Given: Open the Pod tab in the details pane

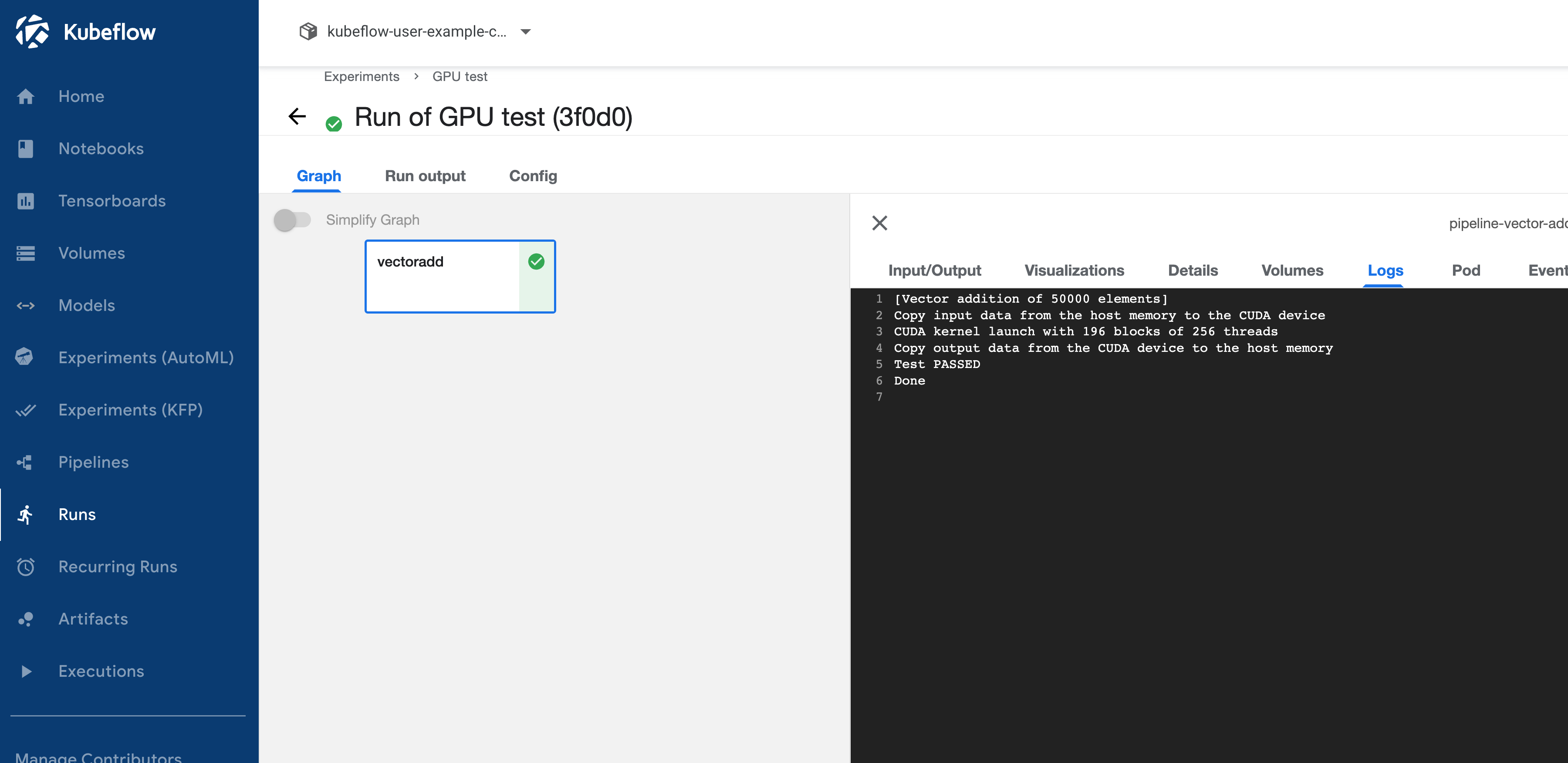Looking at the screenshot, I should point(1467,270).
